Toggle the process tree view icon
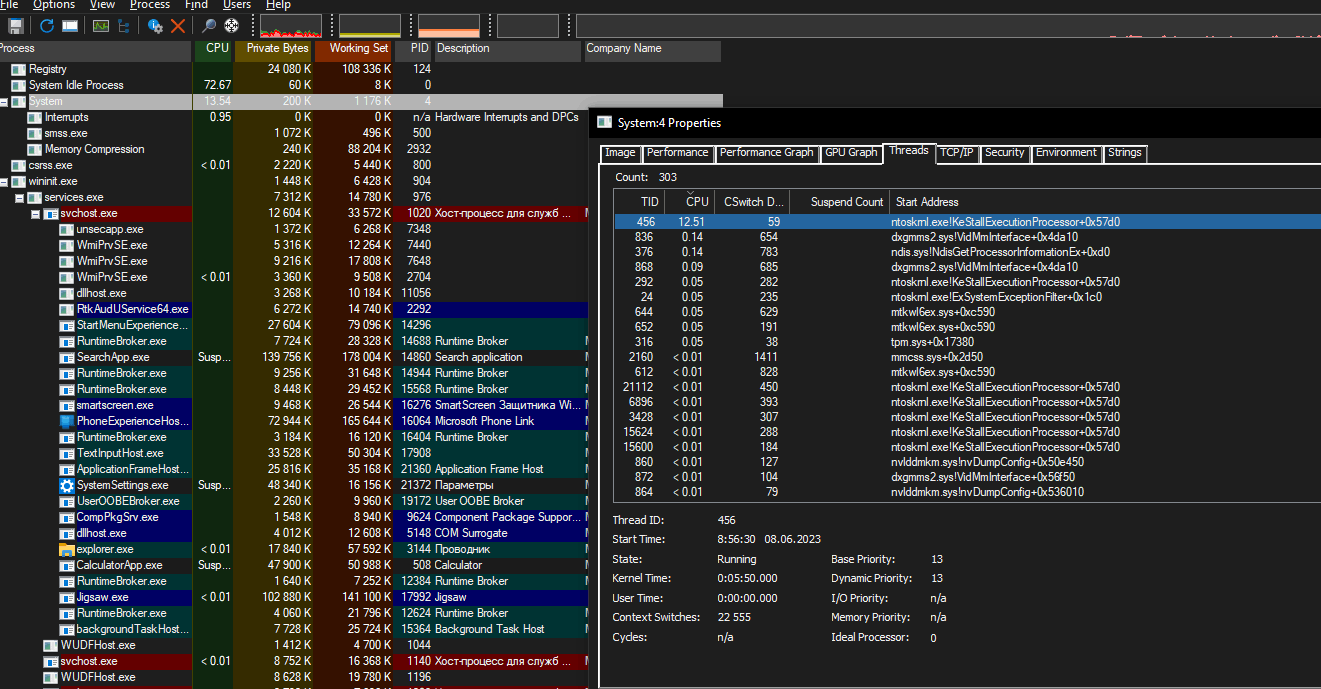This screenshot has height=689, width=1321. pyautogui.click(x=124, y=26)
